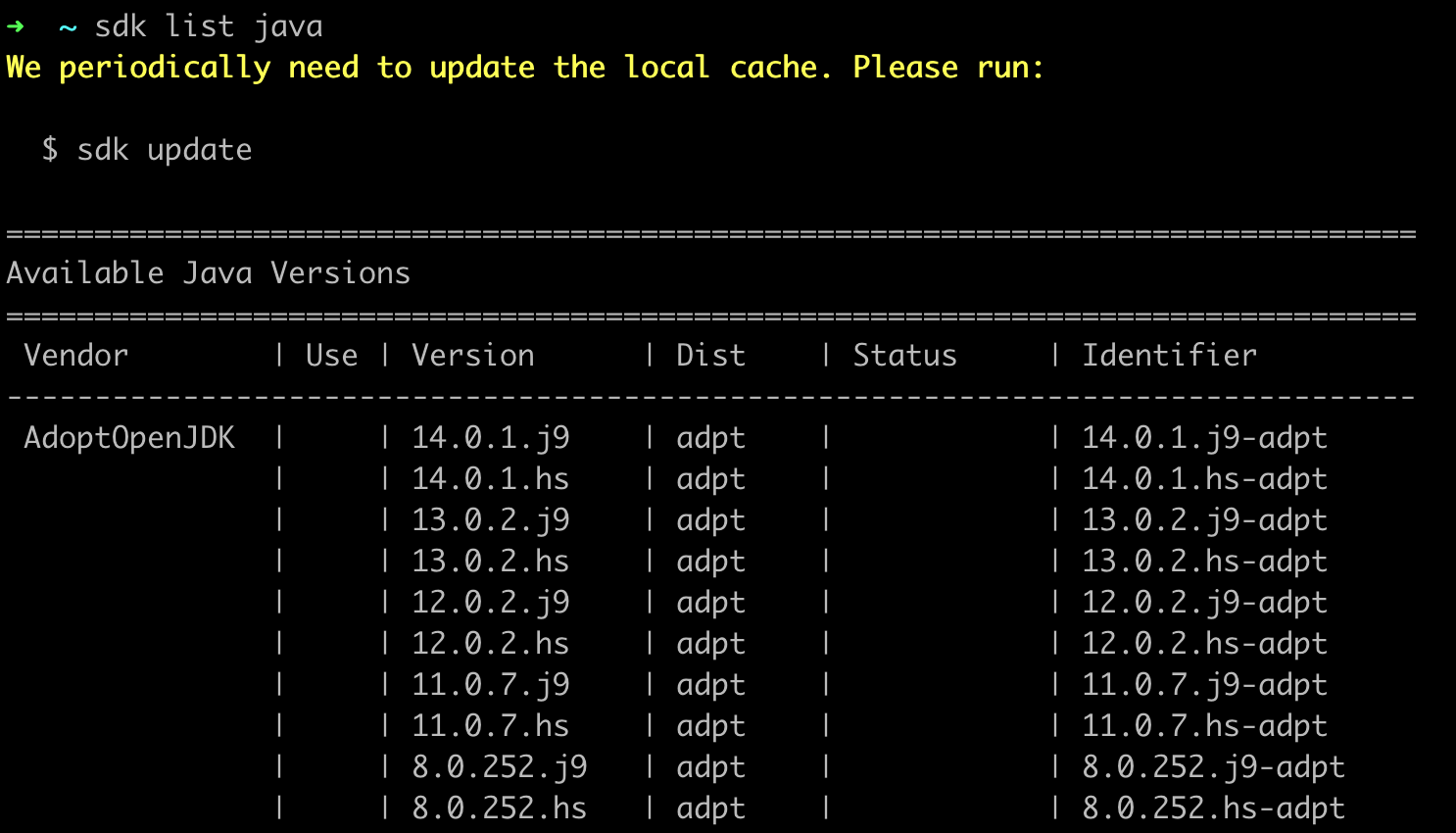Select the sdk list java command text
This screenshot has width=1456, height=833.
209,25
